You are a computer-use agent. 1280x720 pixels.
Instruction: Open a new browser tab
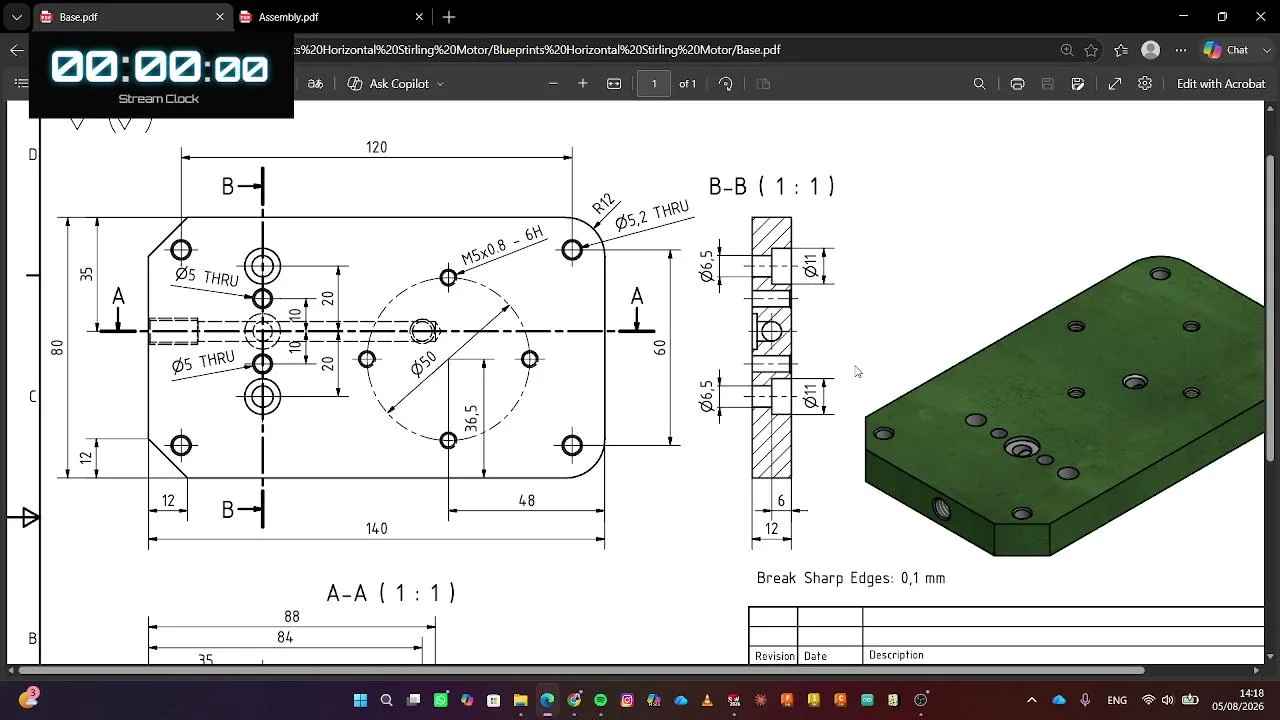coord(449,17)
